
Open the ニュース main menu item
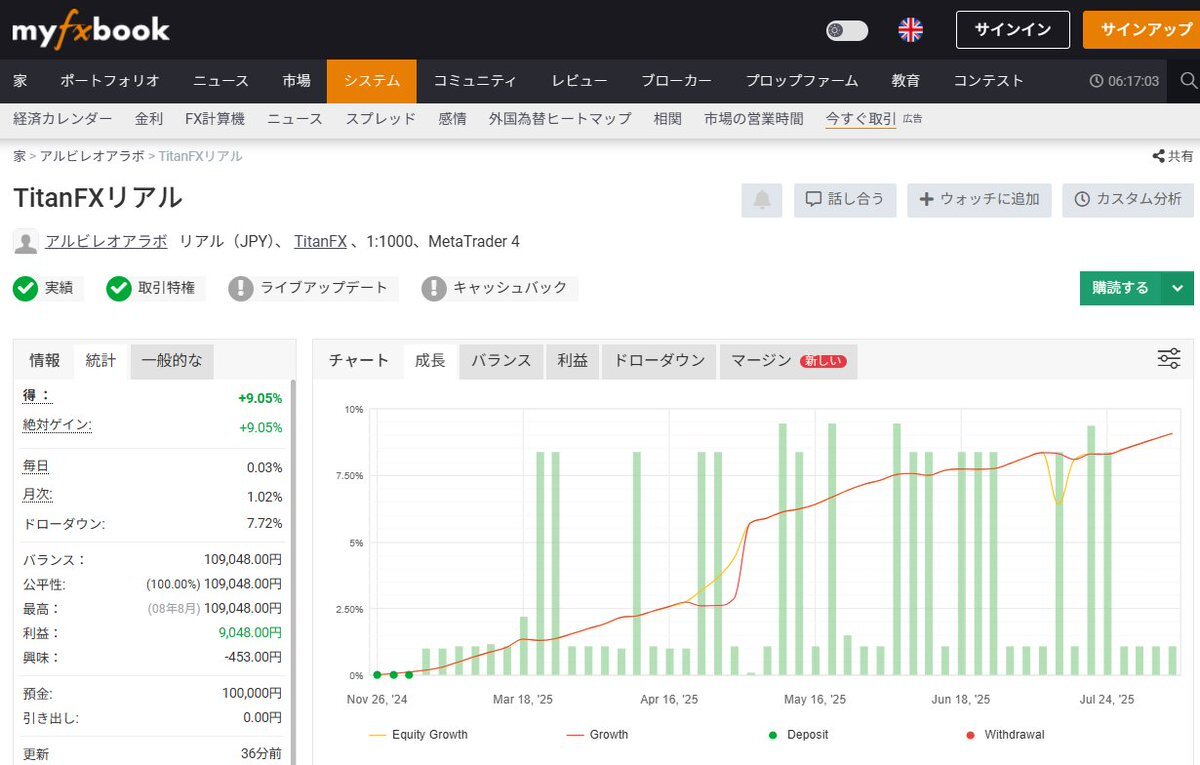(221, 81)
